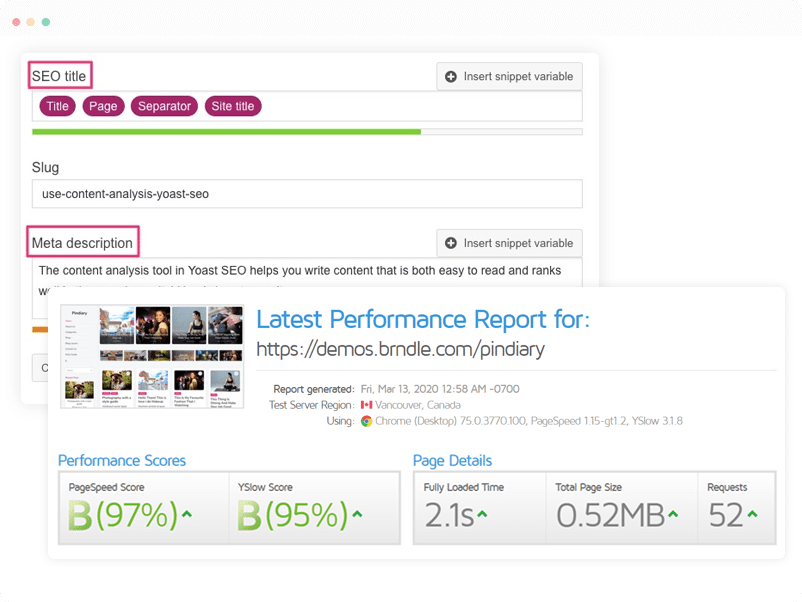The height and width of the screenshot is (602, 802).
Task: Click the up arrow next to YSlow Score
Action: (x=357, y=514)
